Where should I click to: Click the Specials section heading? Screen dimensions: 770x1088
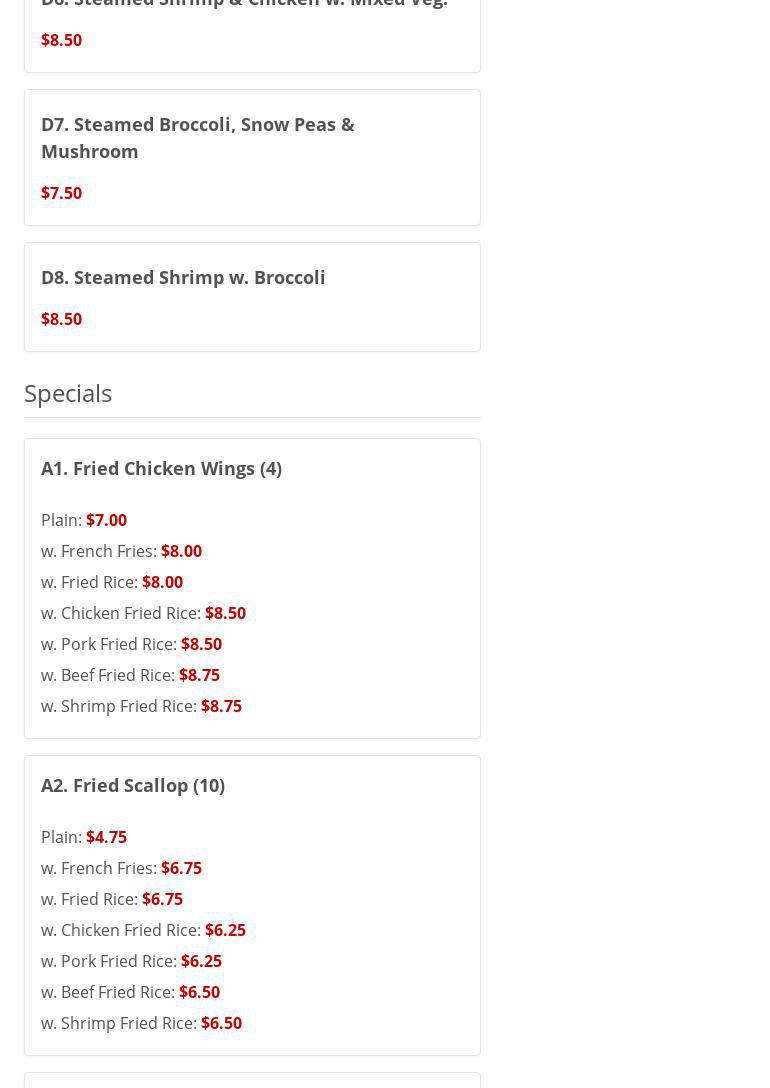[x=68, y=393]
